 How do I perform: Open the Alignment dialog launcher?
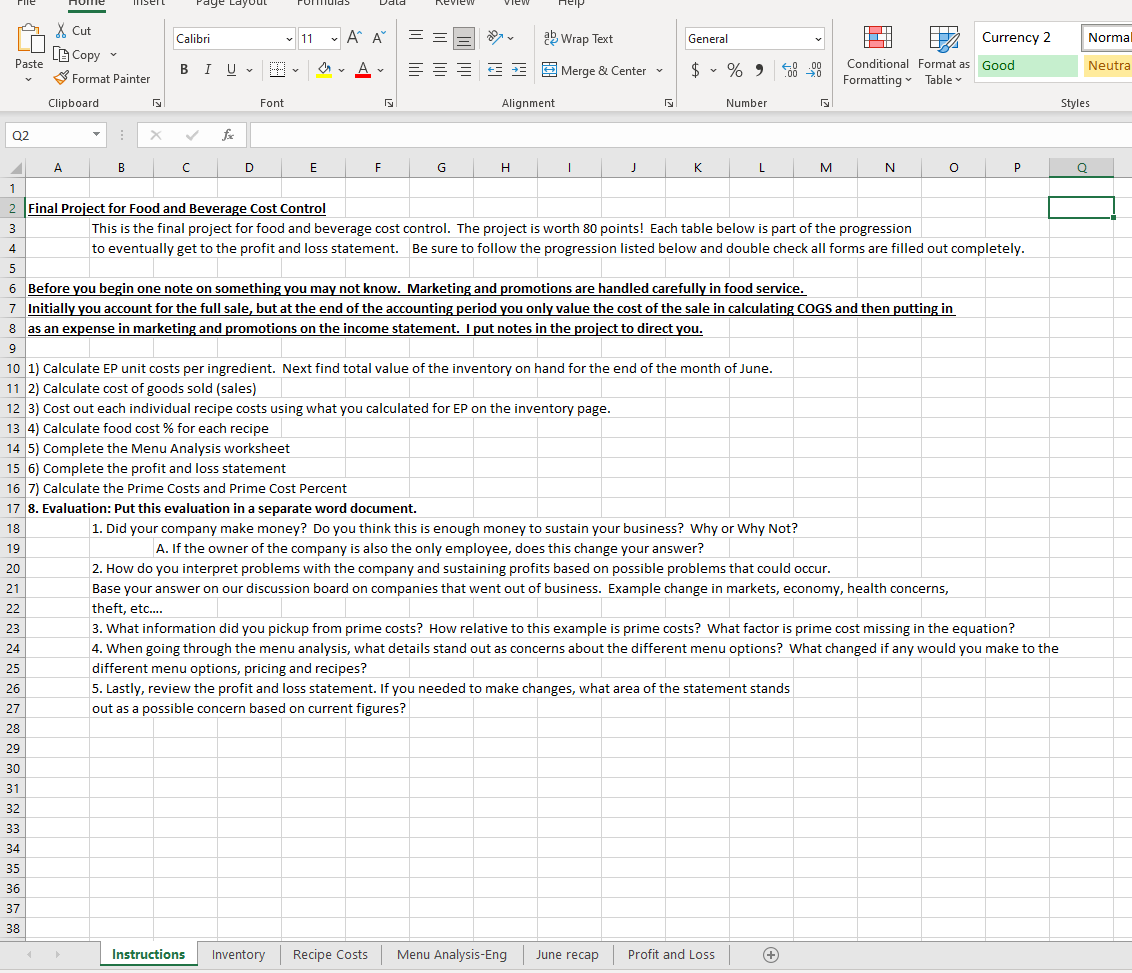(x=669, y=103)
